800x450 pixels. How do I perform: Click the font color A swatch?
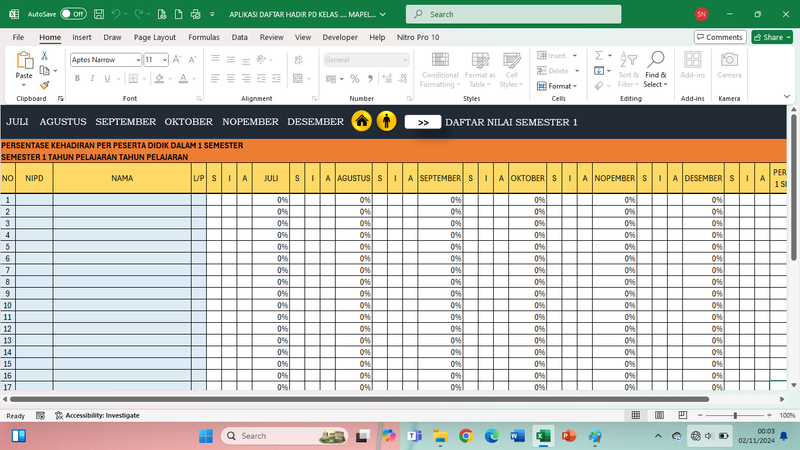click(183, 79)
